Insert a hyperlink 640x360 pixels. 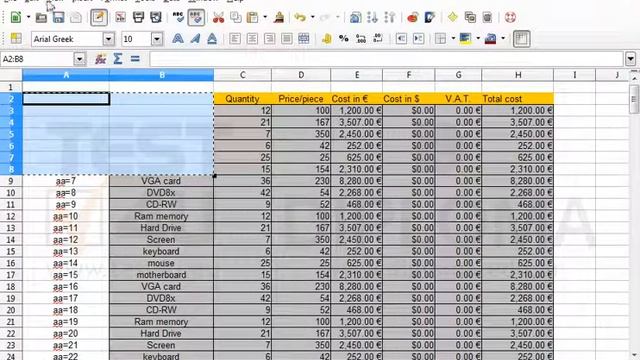356,18
